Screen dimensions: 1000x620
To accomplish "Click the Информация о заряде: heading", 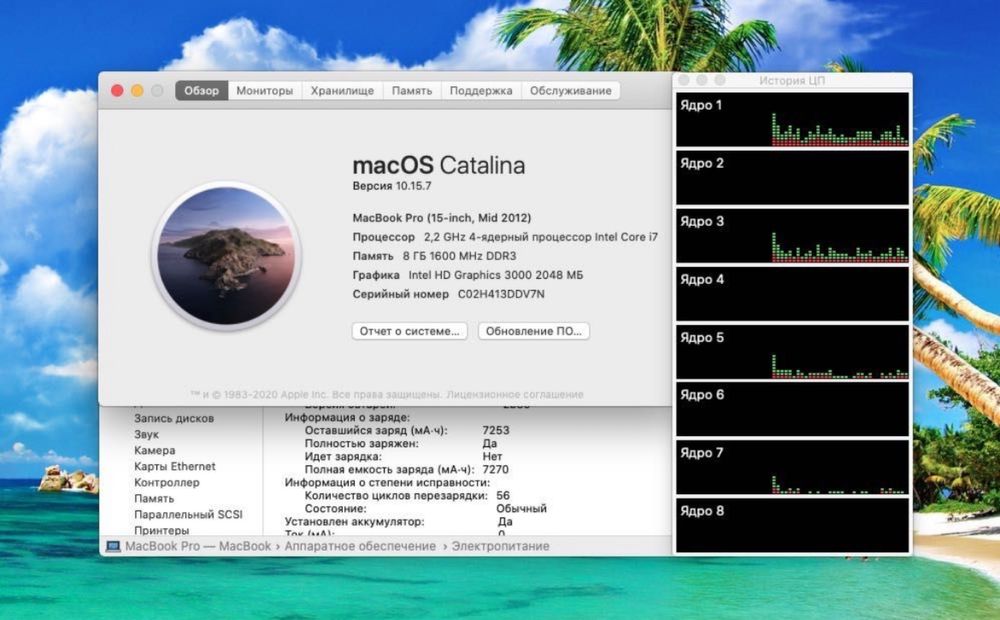I will 348,418.
